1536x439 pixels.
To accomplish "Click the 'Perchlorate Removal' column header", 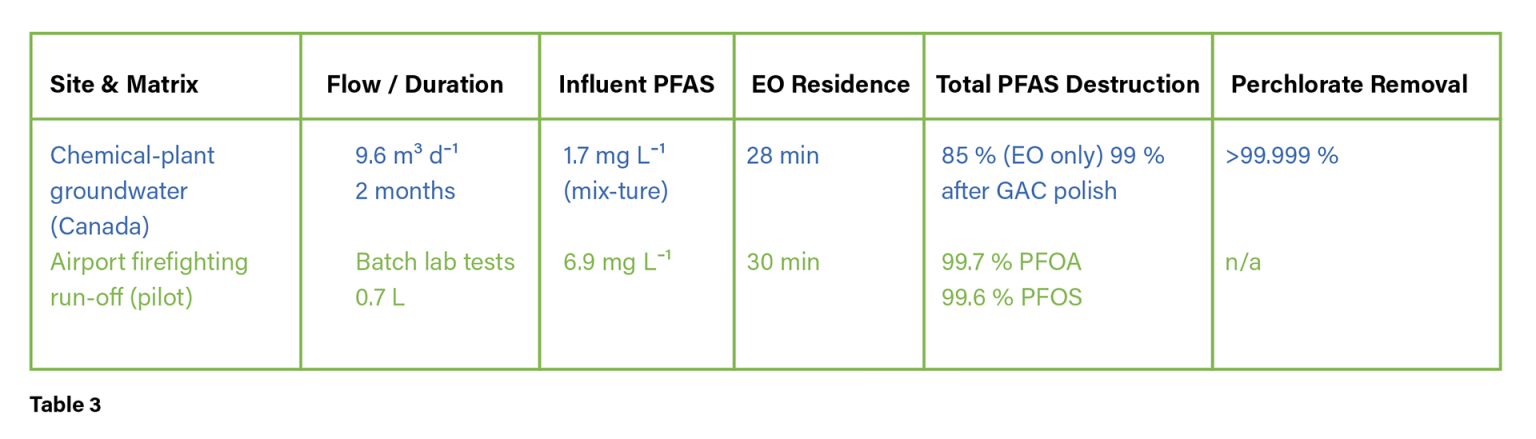I will click(x=1349, y=84).
